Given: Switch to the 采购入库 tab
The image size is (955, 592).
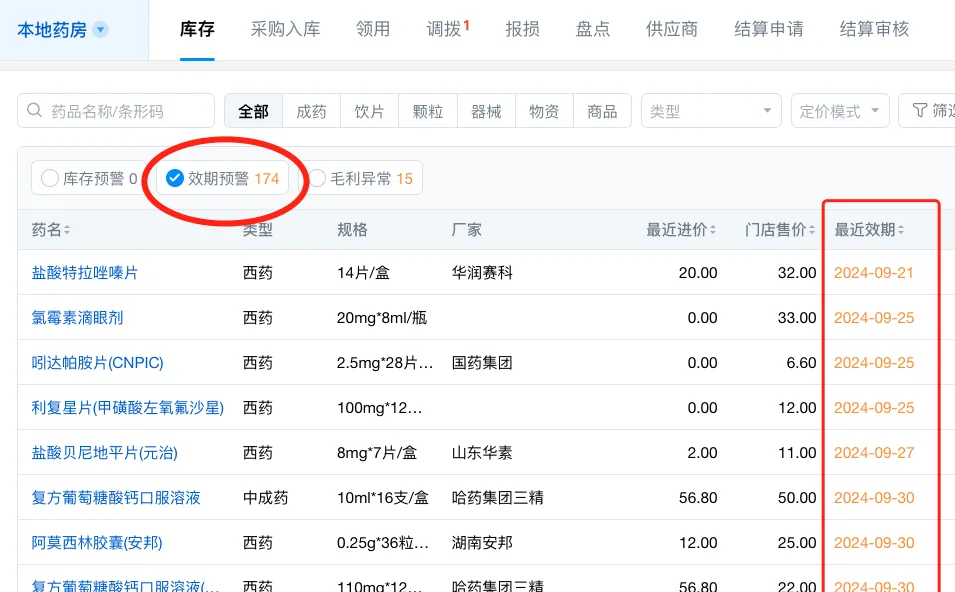Looking at the screenshot, I should [x=285, y=29].
